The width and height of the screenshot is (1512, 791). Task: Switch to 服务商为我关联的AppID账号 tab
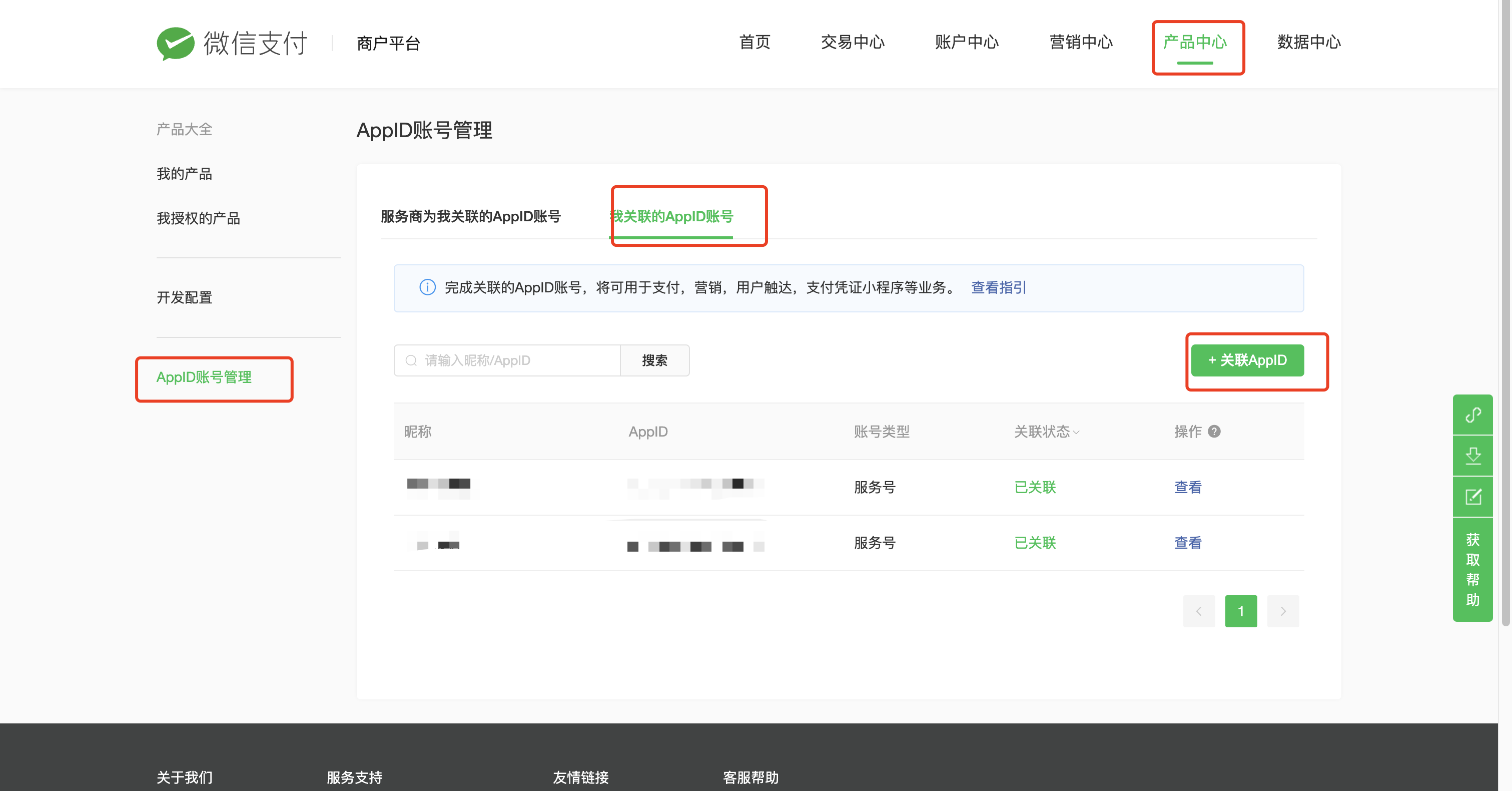471,217
